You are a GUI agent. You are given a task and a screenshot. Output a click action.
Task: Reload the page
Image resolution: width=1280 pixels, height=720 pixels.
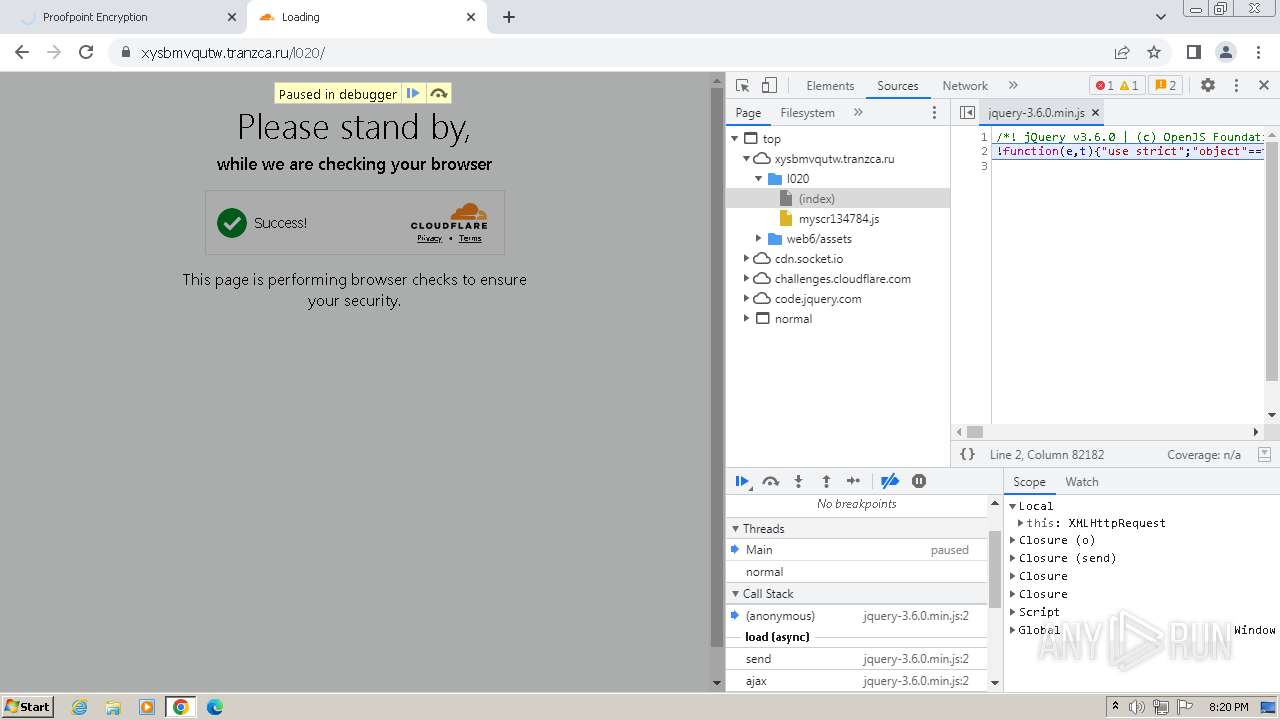point(86,52)
